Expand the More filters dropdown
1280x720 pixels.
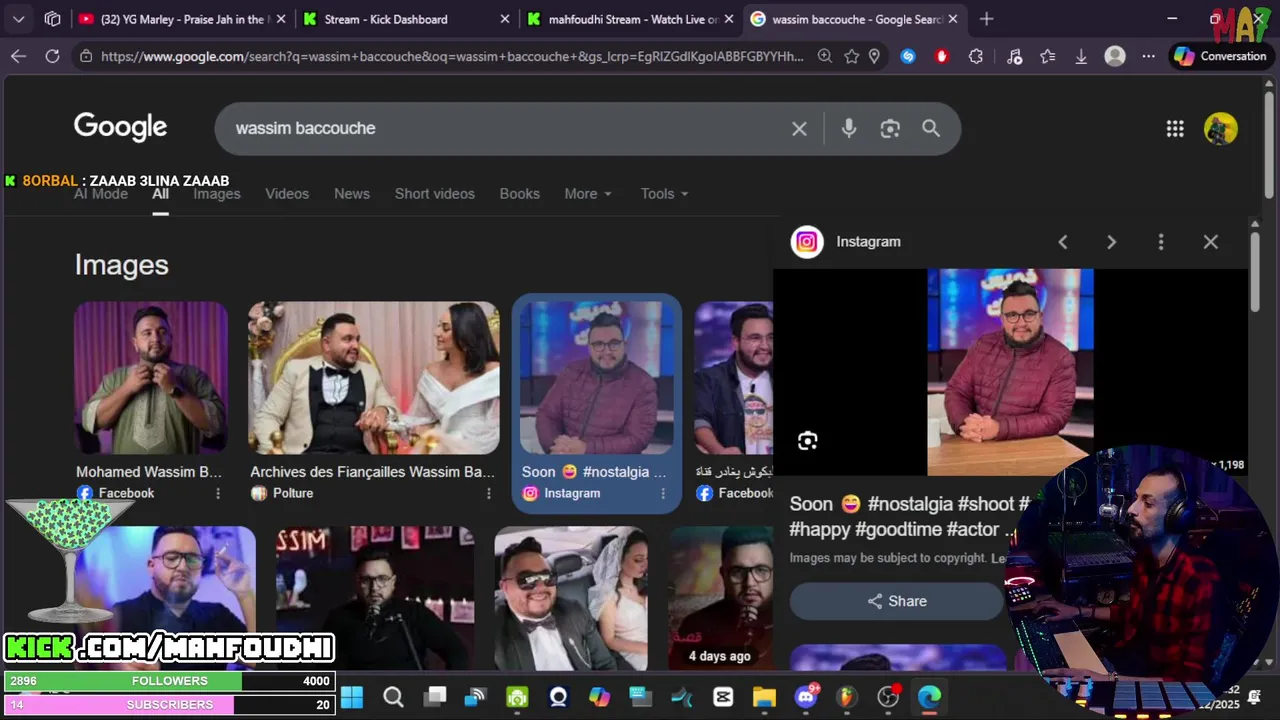[x=588, y=194]
